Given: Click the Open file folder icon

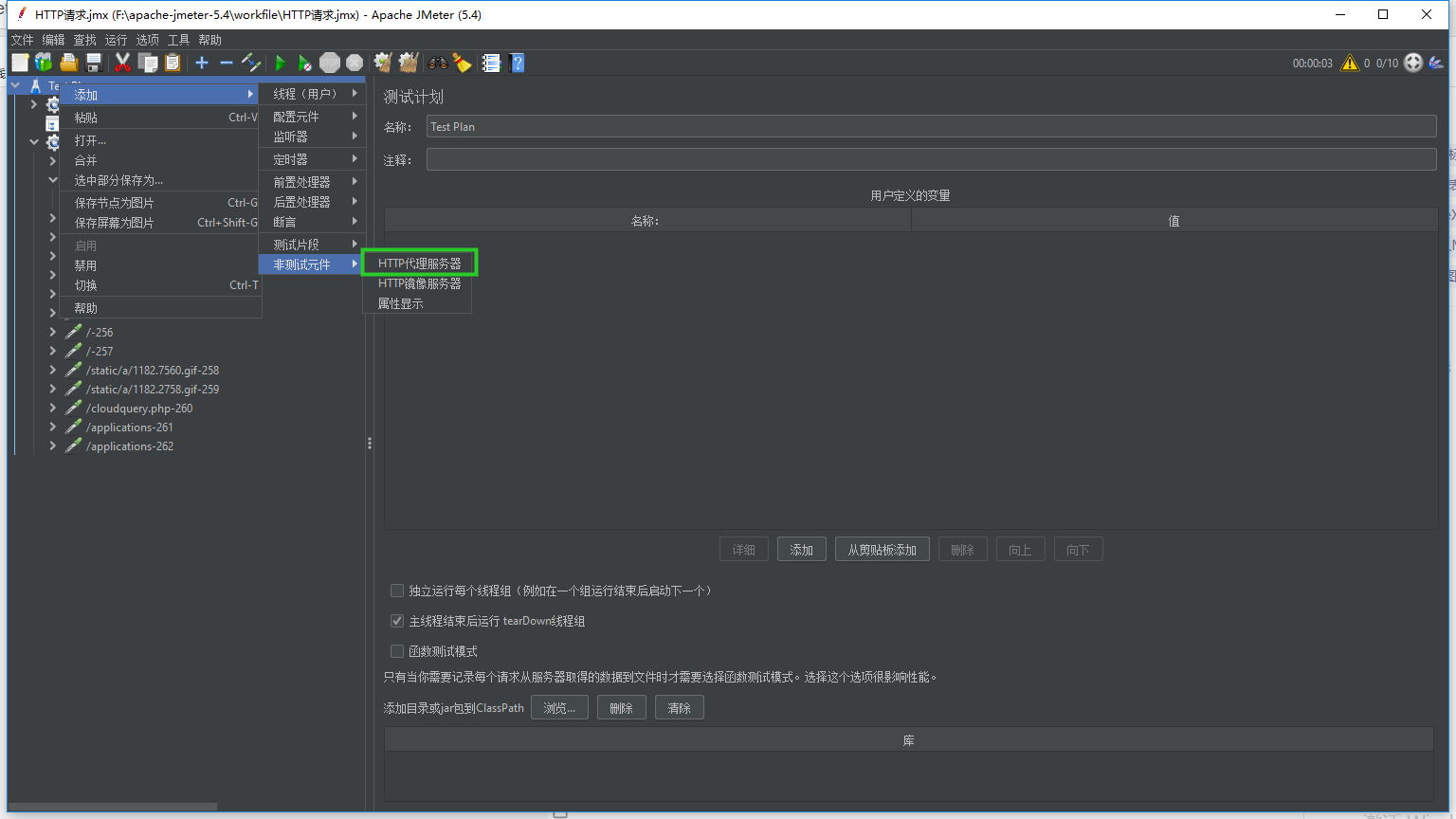Looking at the screenshot, I should (x=68, y=63).
